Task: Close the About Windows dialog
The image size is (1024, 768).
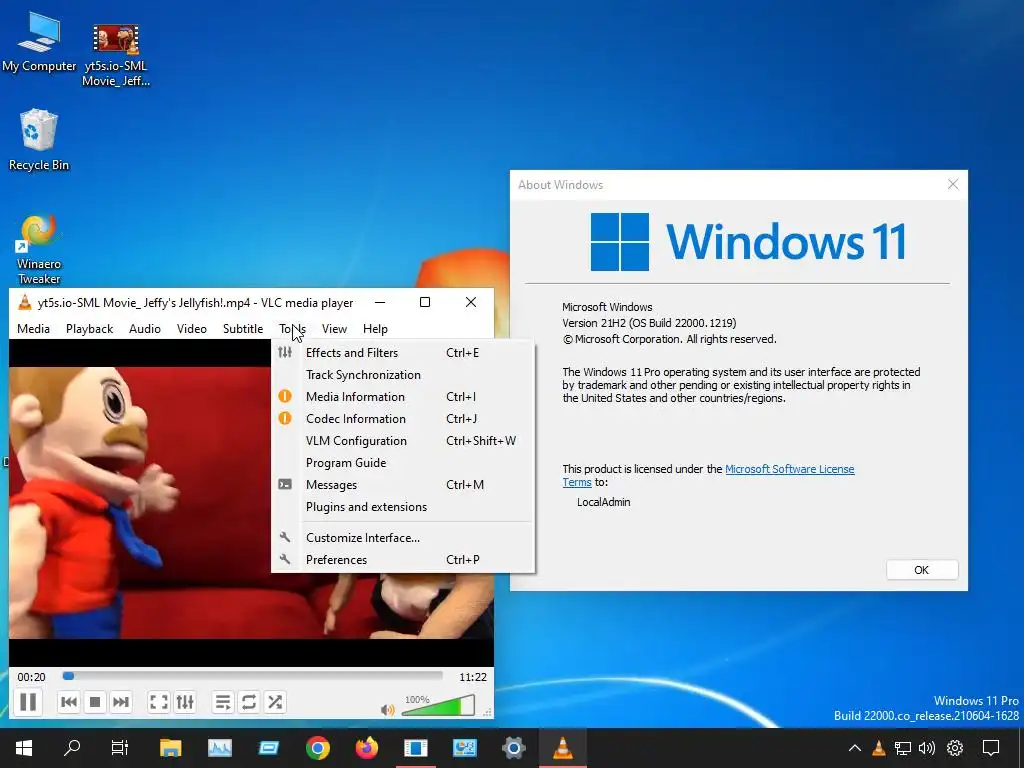Action: click(953, 184)
